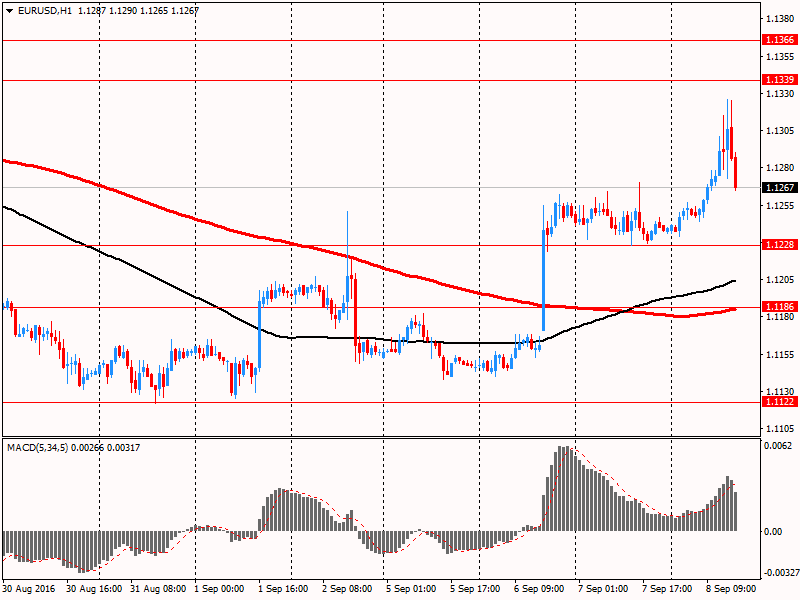This screenshot has width=800, height=600.
Task: Select the EURUSD,H1 chart title text
Action: click(x=45, y=11)
